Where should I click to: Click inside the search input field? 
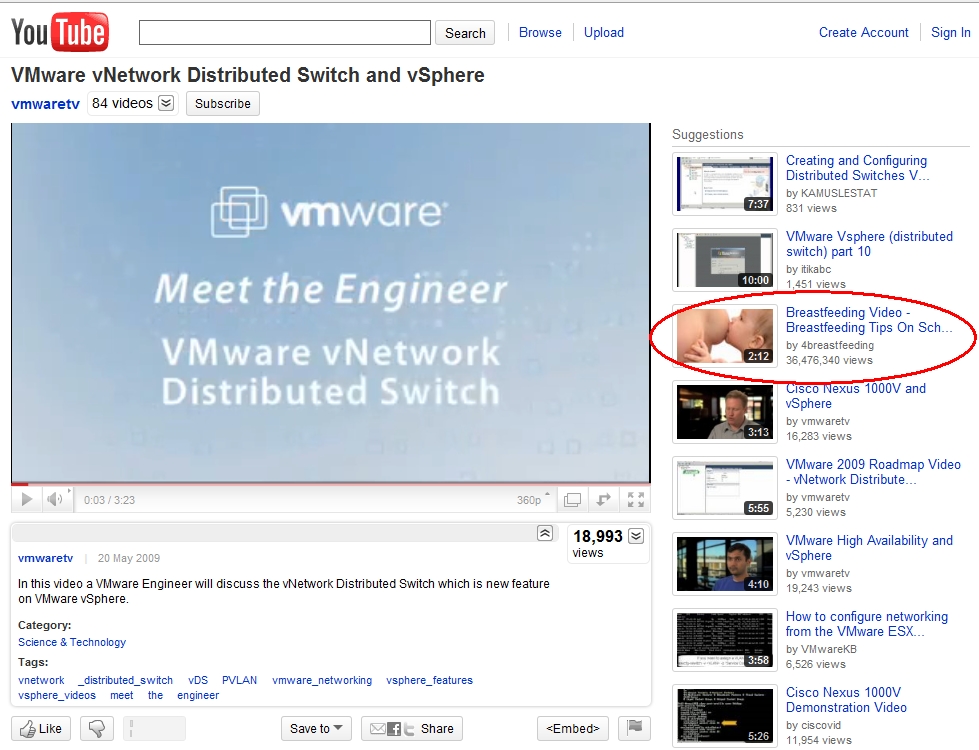[x=285, y=32]
